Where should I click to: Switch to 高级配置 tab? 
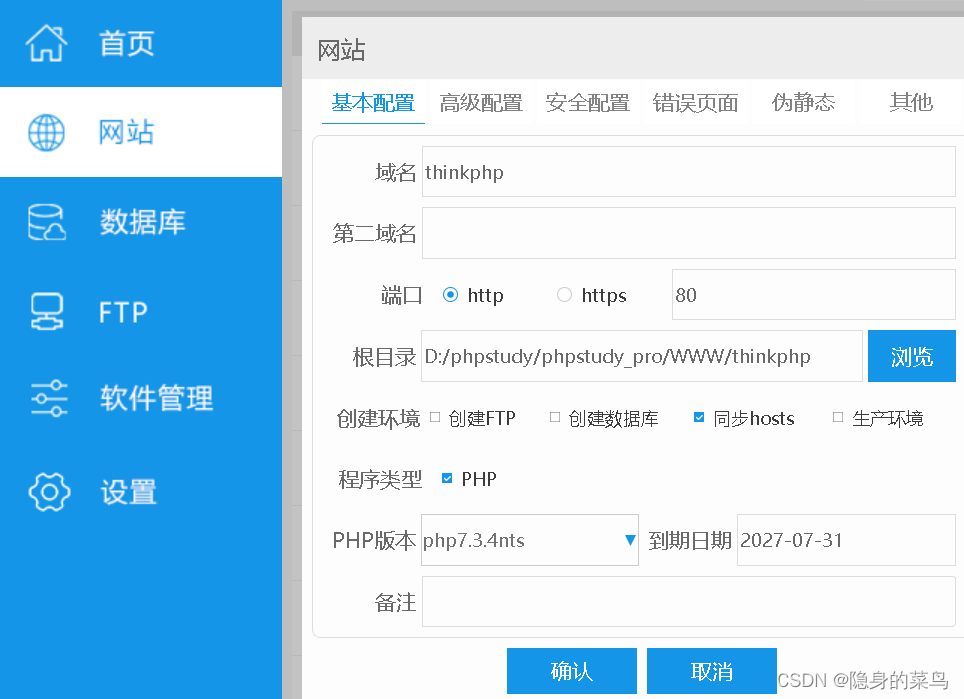pos(481,103)
